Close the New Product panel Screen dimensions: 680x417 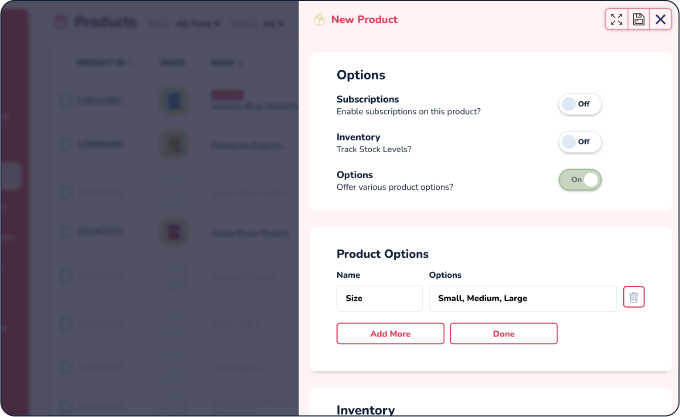[x=660, y=20]
